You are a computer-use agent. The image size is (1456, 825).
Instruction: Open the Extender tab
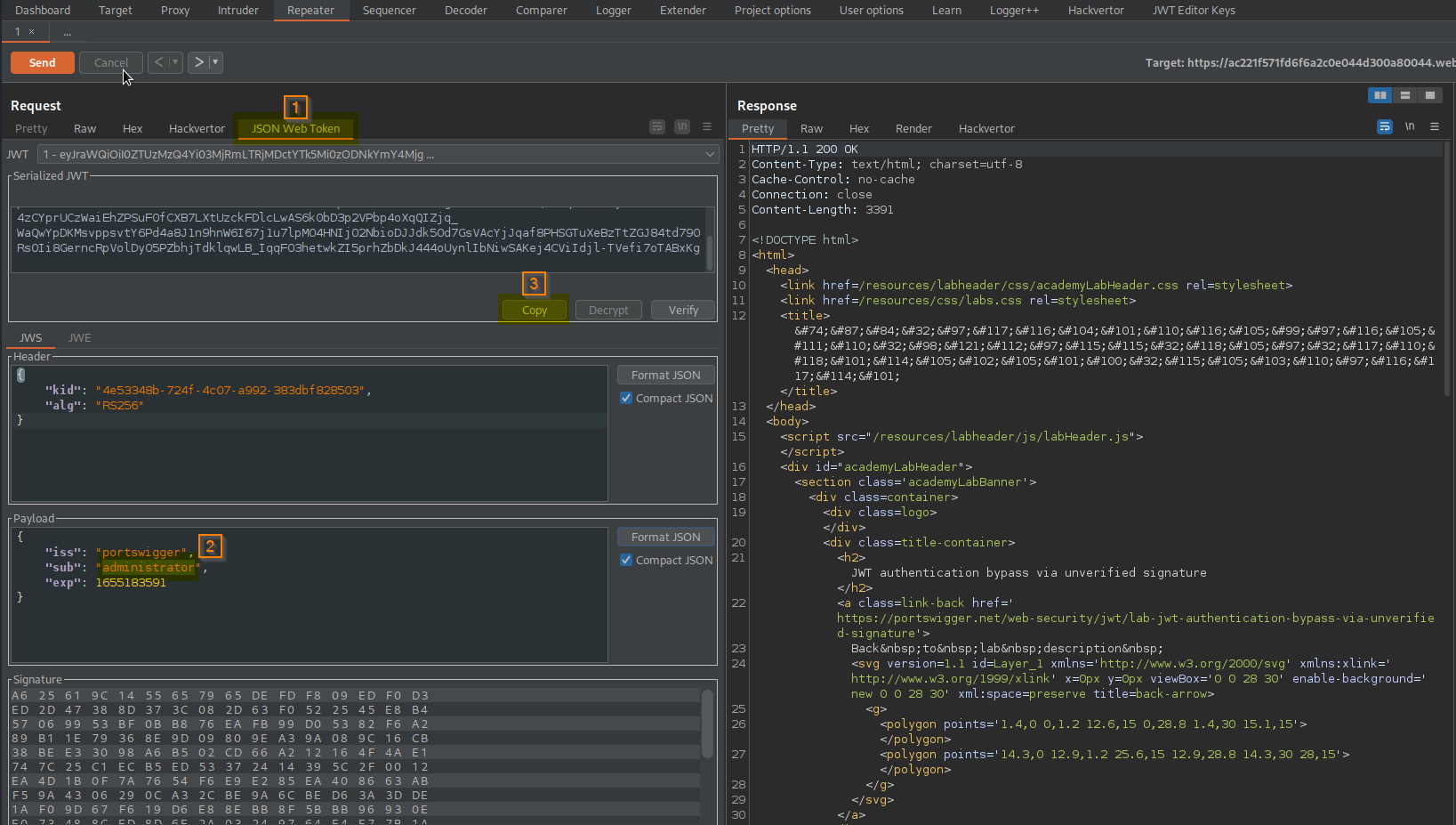(x=683, y=11)
